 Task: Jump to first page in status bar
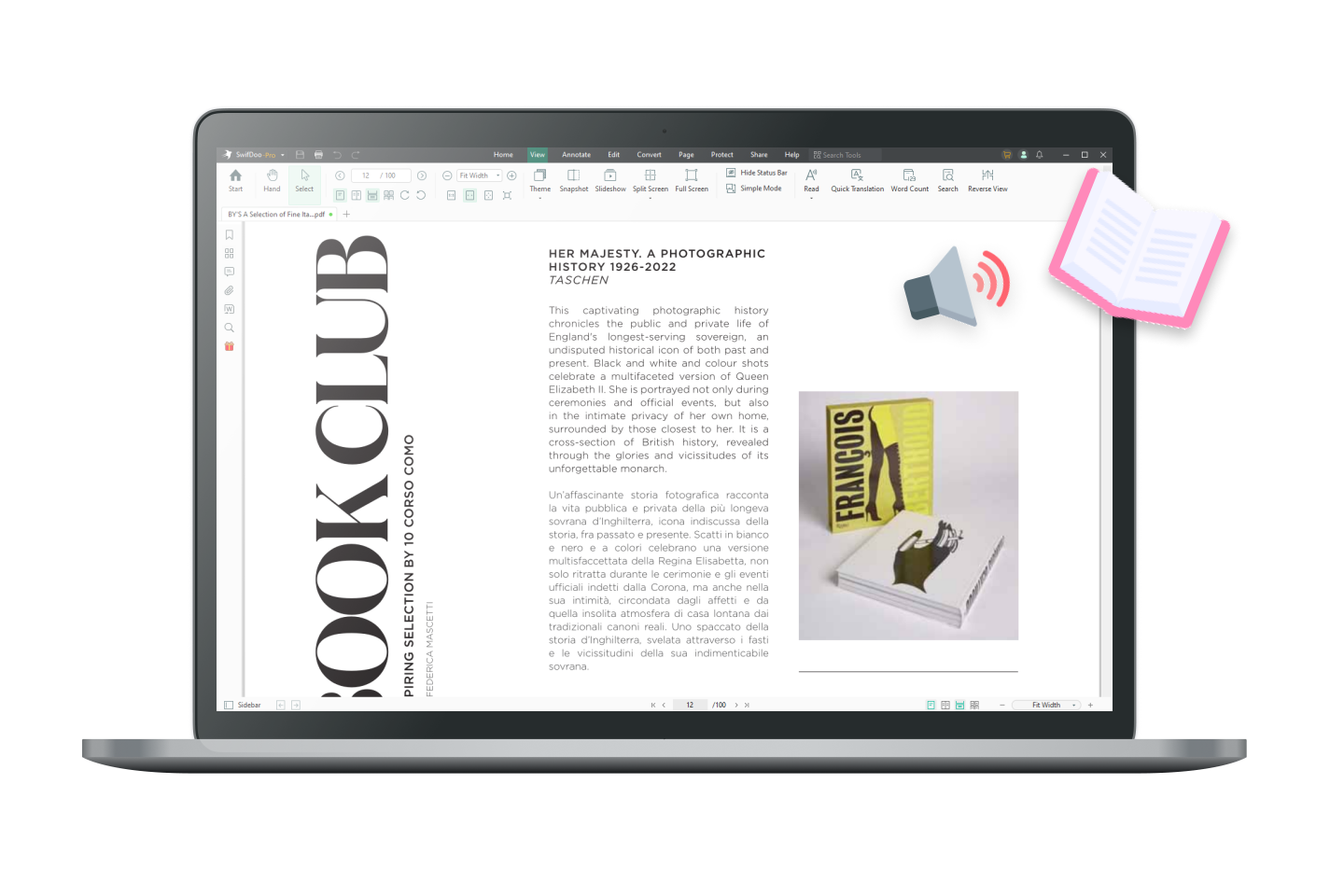(652, 706)
